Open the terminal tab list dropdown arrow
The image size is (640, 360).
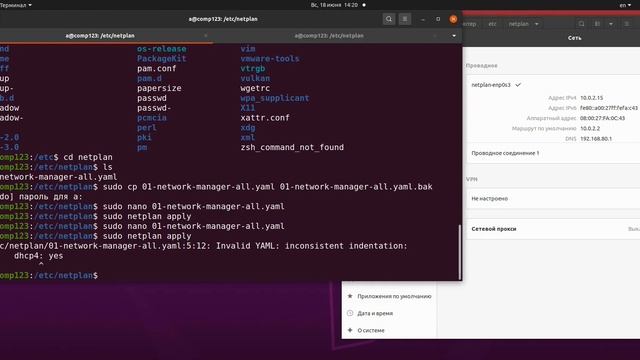tap(454, 36)
